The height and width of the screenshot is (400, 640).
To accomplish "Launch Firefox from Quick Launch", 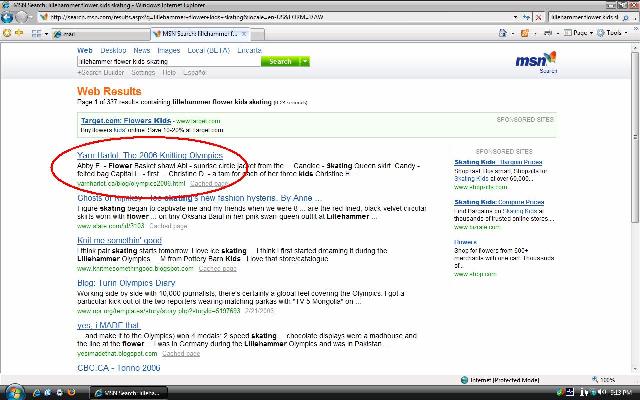I will (71, 393).
